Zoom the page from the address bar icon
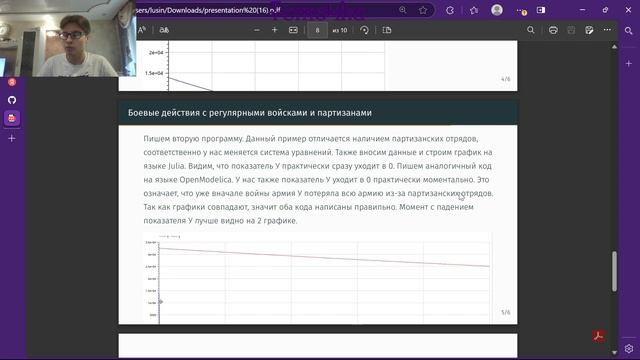Image resolution: width=640 pixels, height=360 pixels. [403, 10]
